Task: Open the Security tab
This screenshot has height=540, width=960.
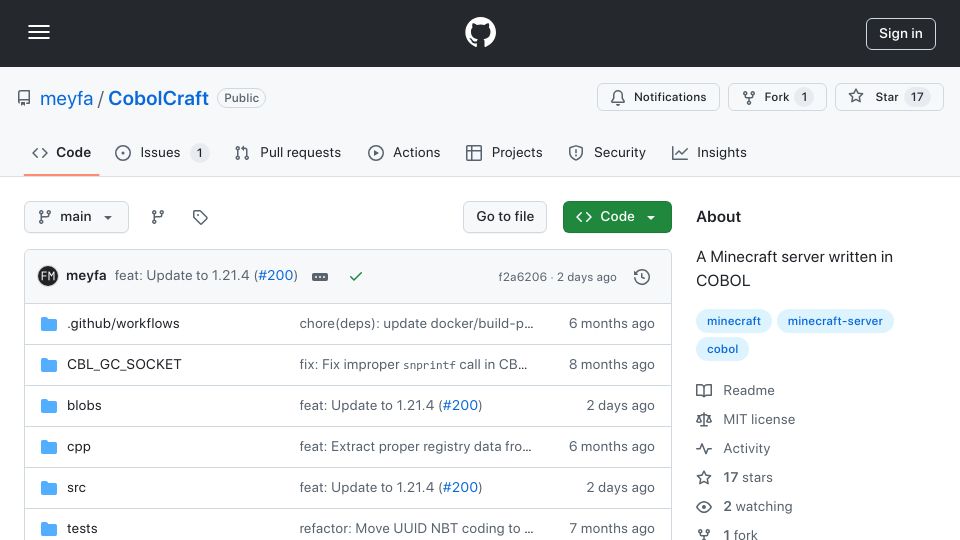Action: (607, 152)
